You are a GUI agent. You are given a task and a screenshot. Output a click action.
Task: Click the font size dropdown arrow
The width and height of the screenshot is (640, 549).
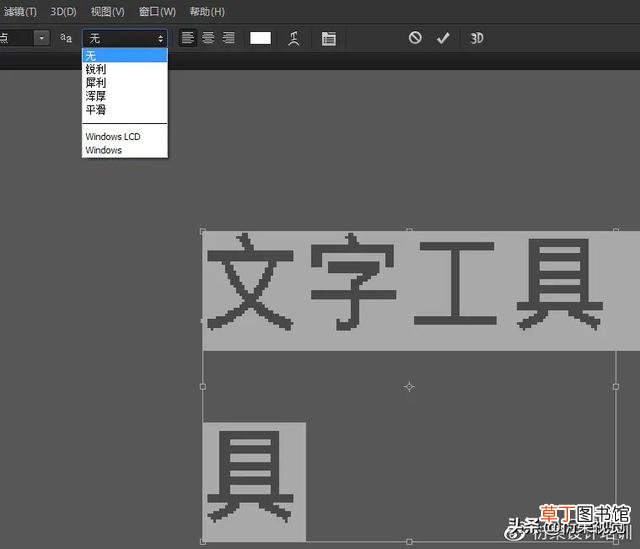42,38
